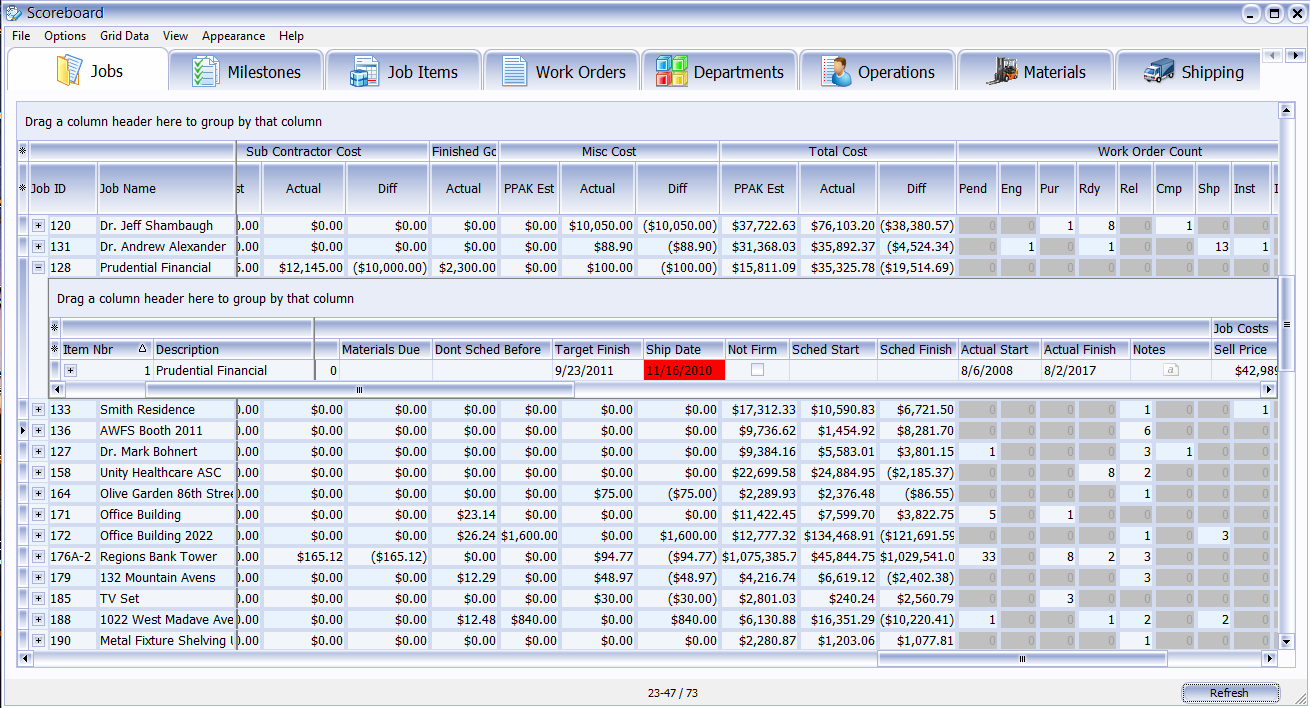The width and height of the screenshot is (1310, 708).
Task: Click the Work Orders document icon
Action: (x=514, y=72)
